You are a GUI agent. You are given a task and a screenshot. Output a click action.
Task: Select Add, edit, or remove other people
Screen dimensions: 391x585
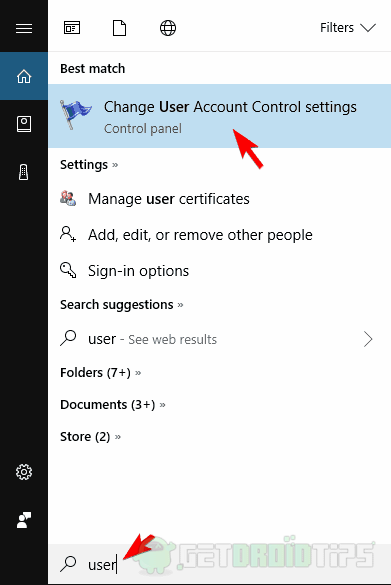(x=219, y=235)
